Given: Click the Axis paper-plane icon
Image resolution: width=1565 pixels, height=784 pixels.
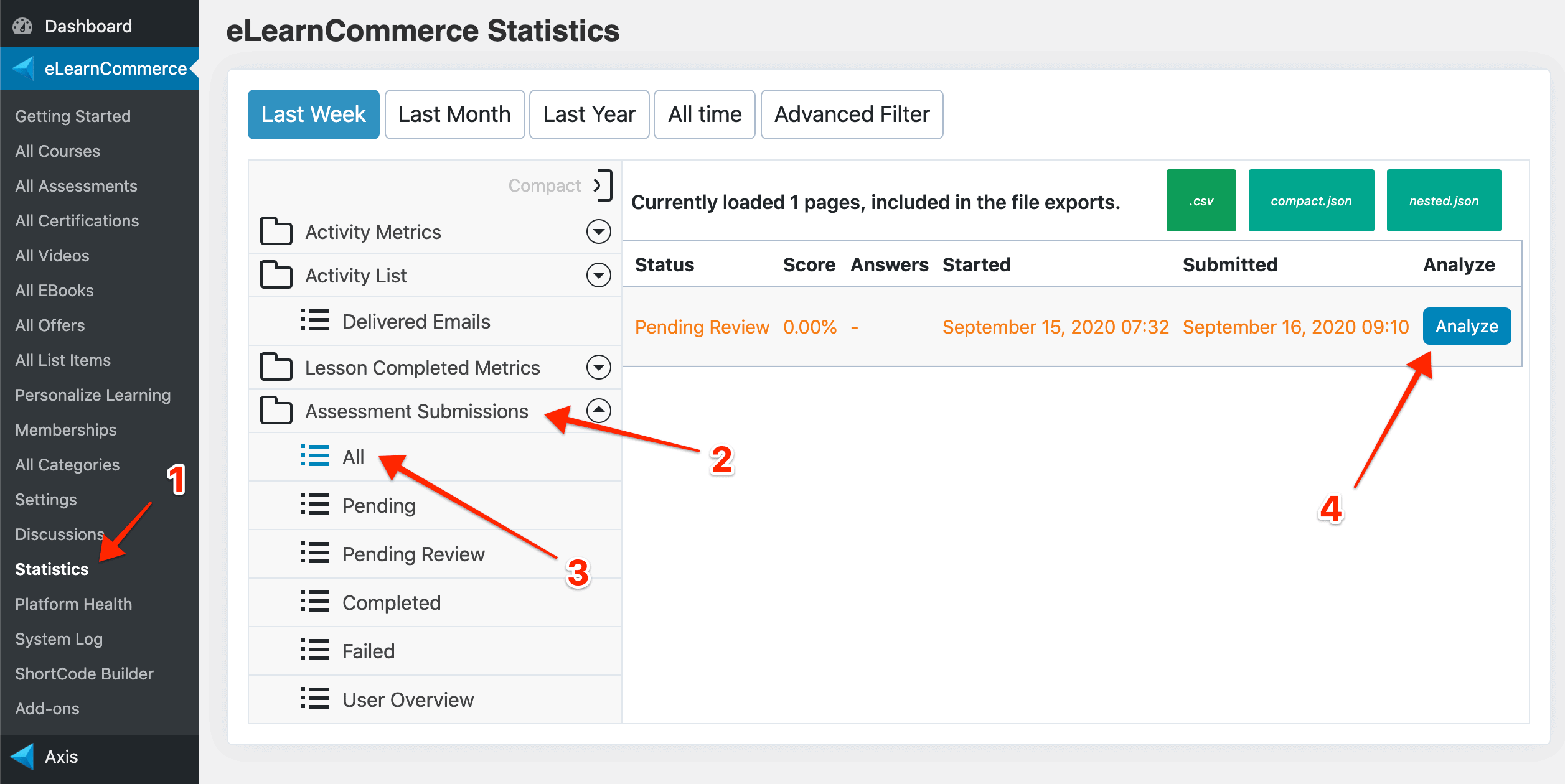Looking at the screenshot, I should tap(22, 757).
